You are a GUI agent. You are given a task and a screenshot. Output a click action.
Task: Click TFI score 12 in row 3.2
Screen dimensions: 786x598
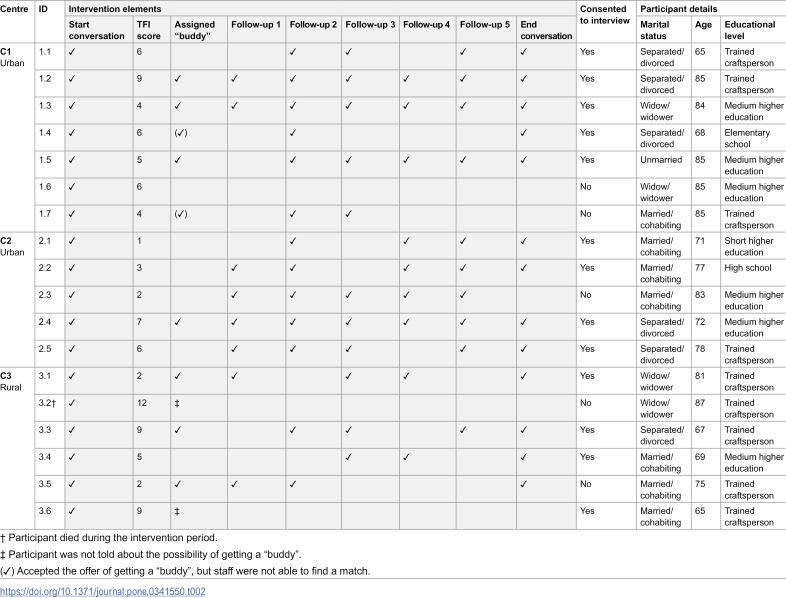tap(142, 403)
